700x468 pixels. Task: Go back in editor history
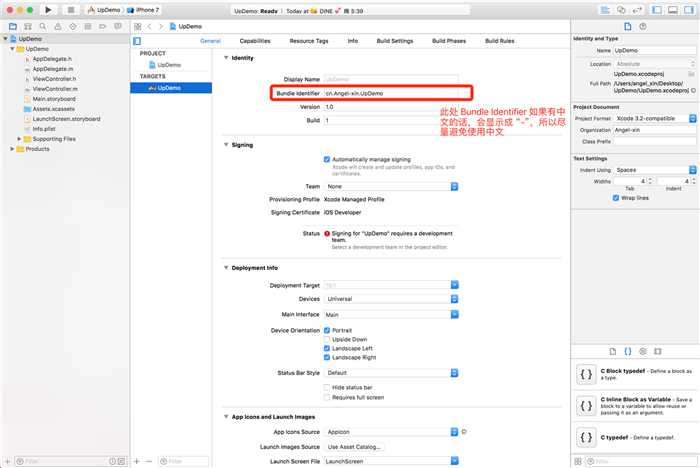[150, 27]
